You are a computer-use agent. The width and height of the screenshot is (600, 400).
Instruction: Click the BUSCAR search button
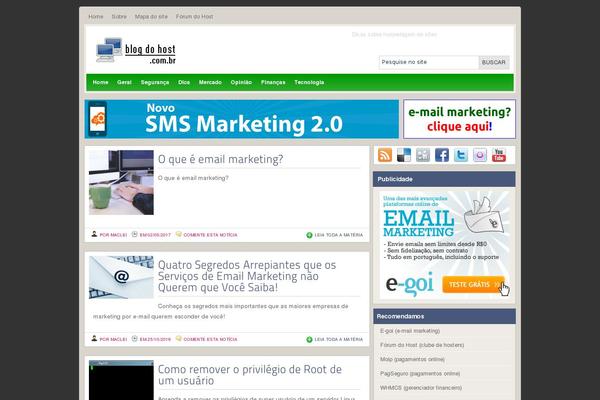point(494,62)
